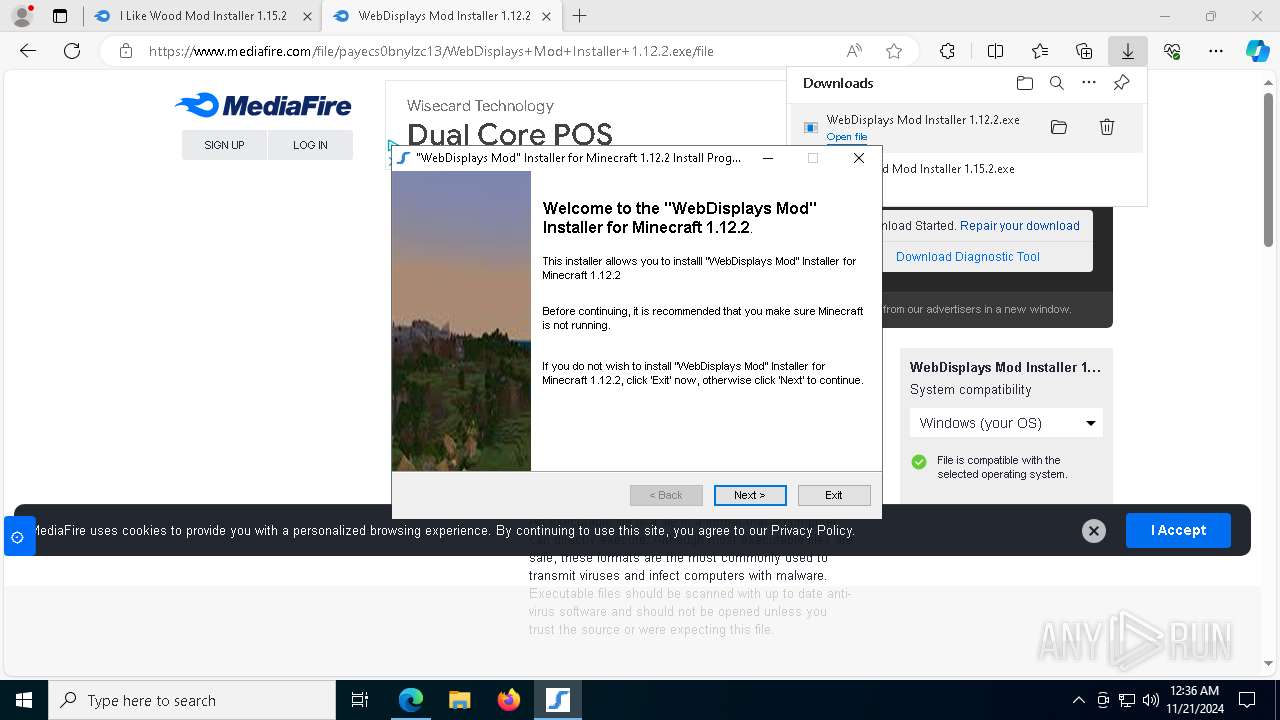
Task: Open Collections icon in toolbar
Action: tap(1084, 51)
